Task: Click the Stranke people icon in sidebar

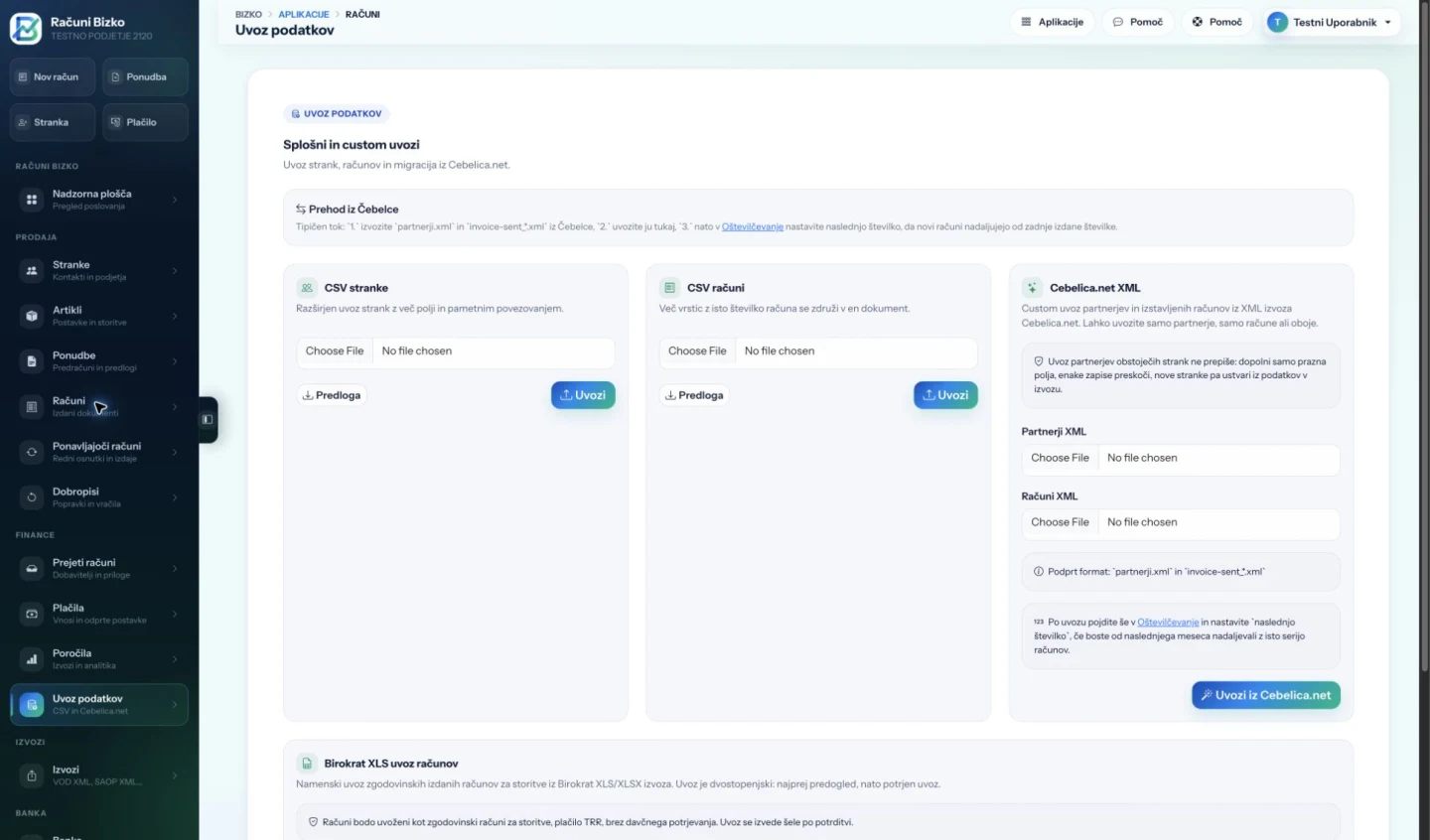Action: 32,270
